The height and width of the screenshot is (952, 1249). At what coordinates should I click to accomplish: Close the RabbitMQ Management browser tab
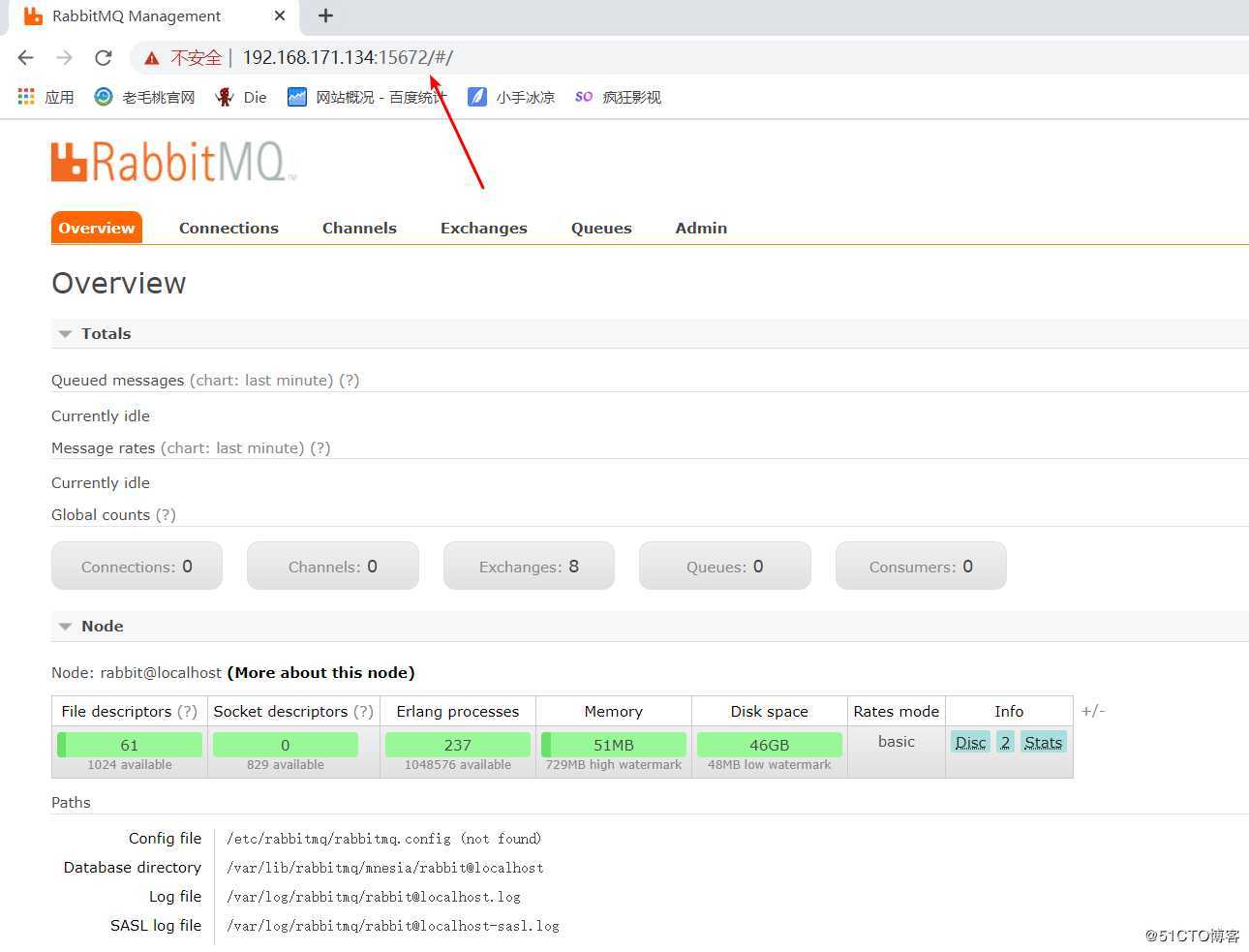[x=280, y=15]
